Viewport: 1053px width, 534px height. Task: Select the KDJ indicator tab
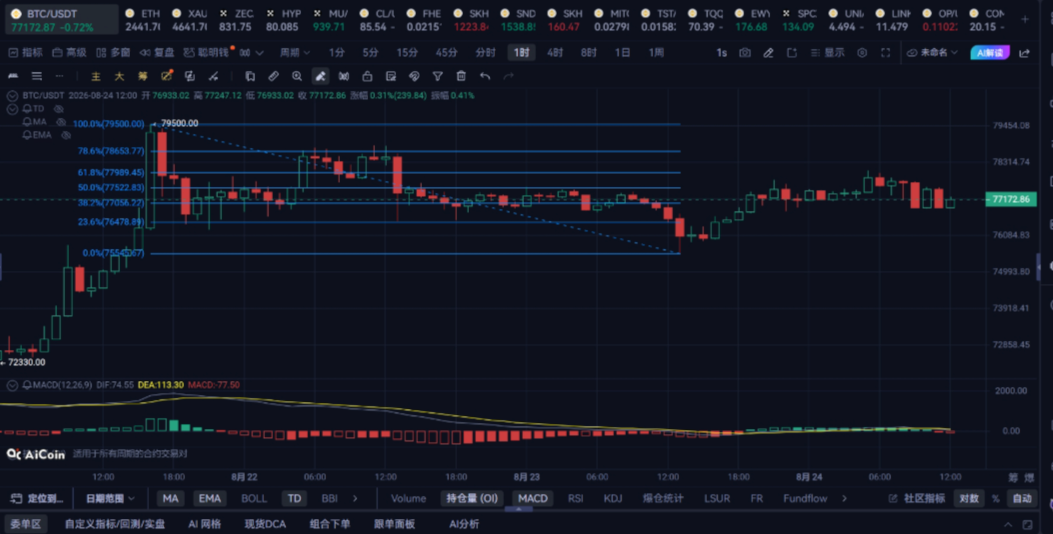point(612,498)
